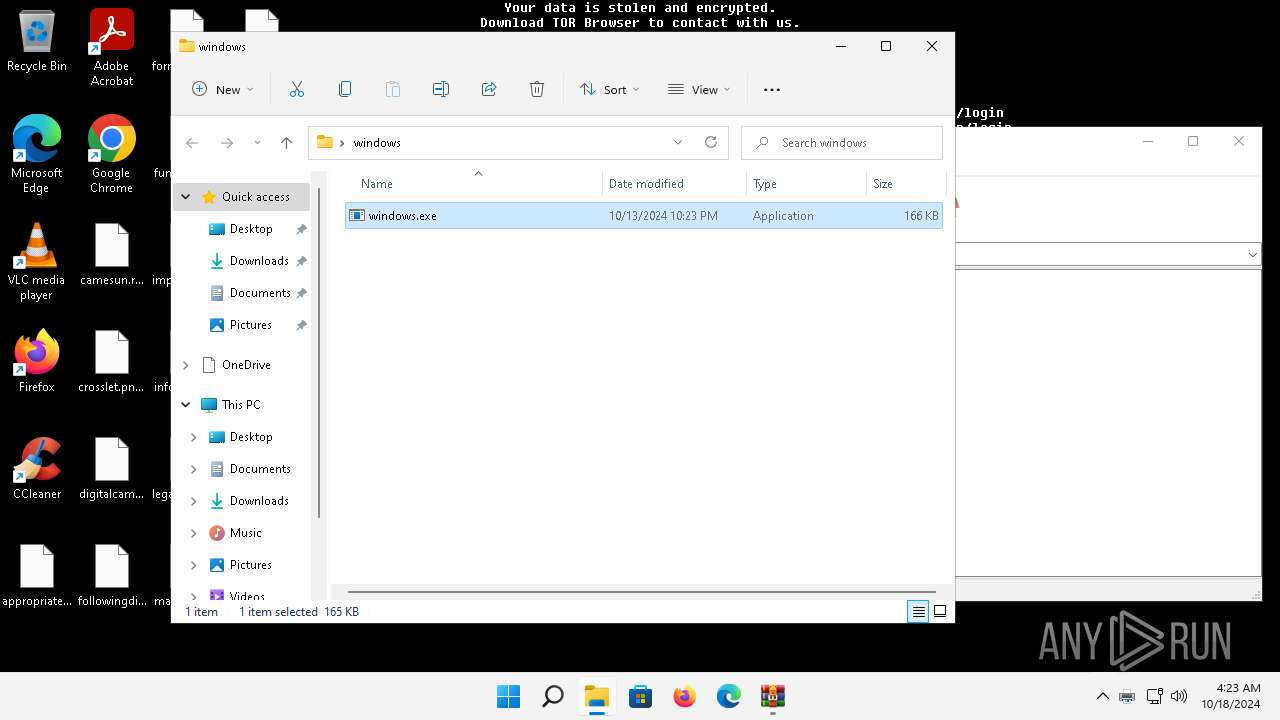This screenshot has width=1280, height=720.
Task: Maximize the background window
Action: (1193, 142)
